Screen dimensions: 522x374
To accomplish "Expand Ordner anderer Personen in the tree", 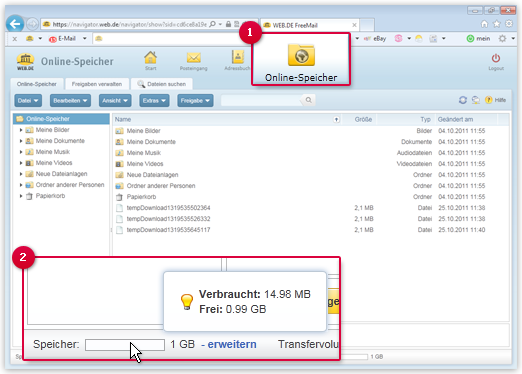I will [x=21, y=185].
